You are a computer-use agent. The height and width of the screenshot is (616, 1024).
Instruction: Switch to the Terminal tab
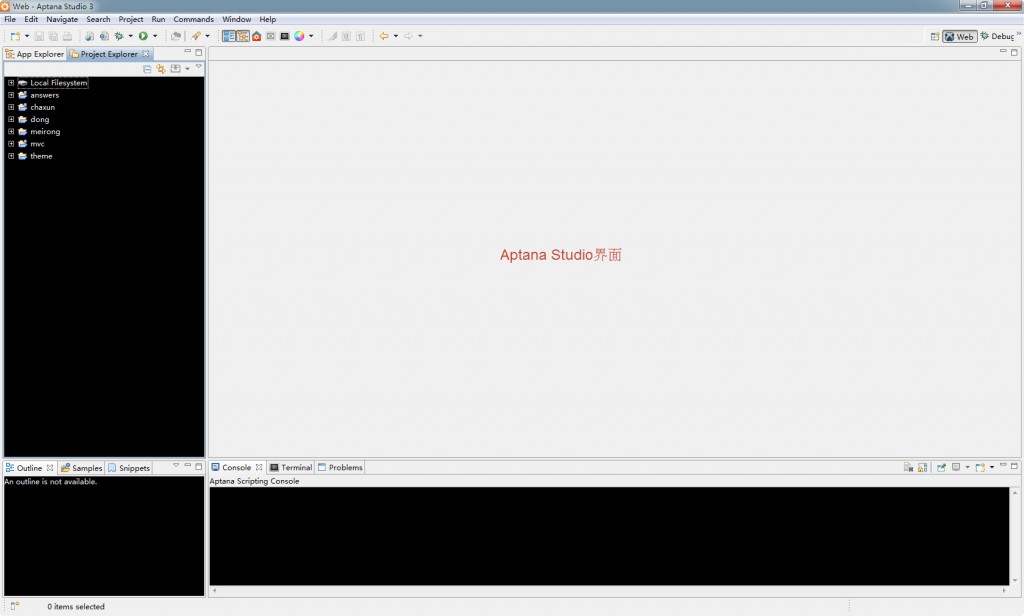[290, 466]
